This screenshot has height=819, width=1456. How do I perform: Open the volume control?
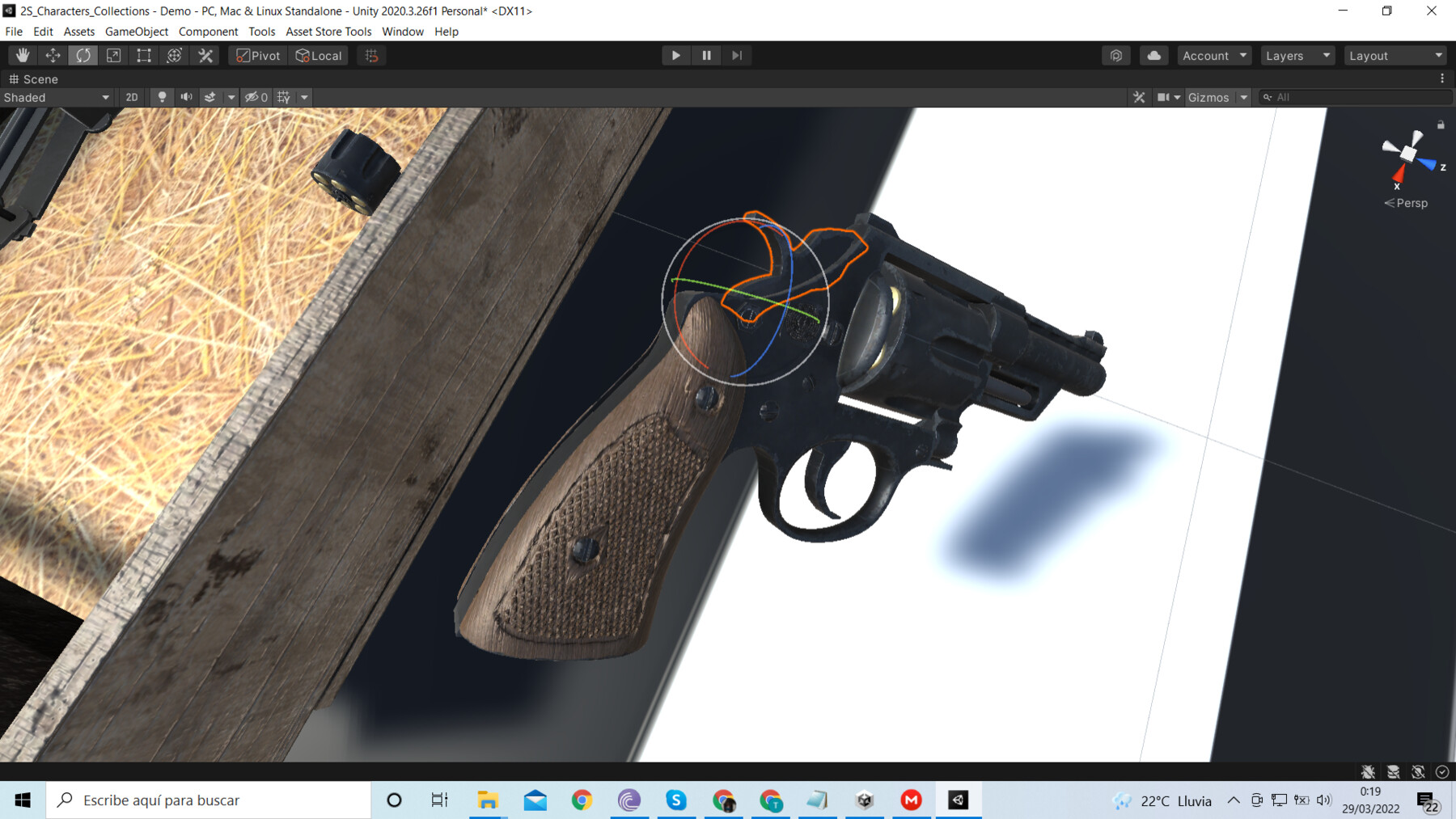pos(1323,800)
